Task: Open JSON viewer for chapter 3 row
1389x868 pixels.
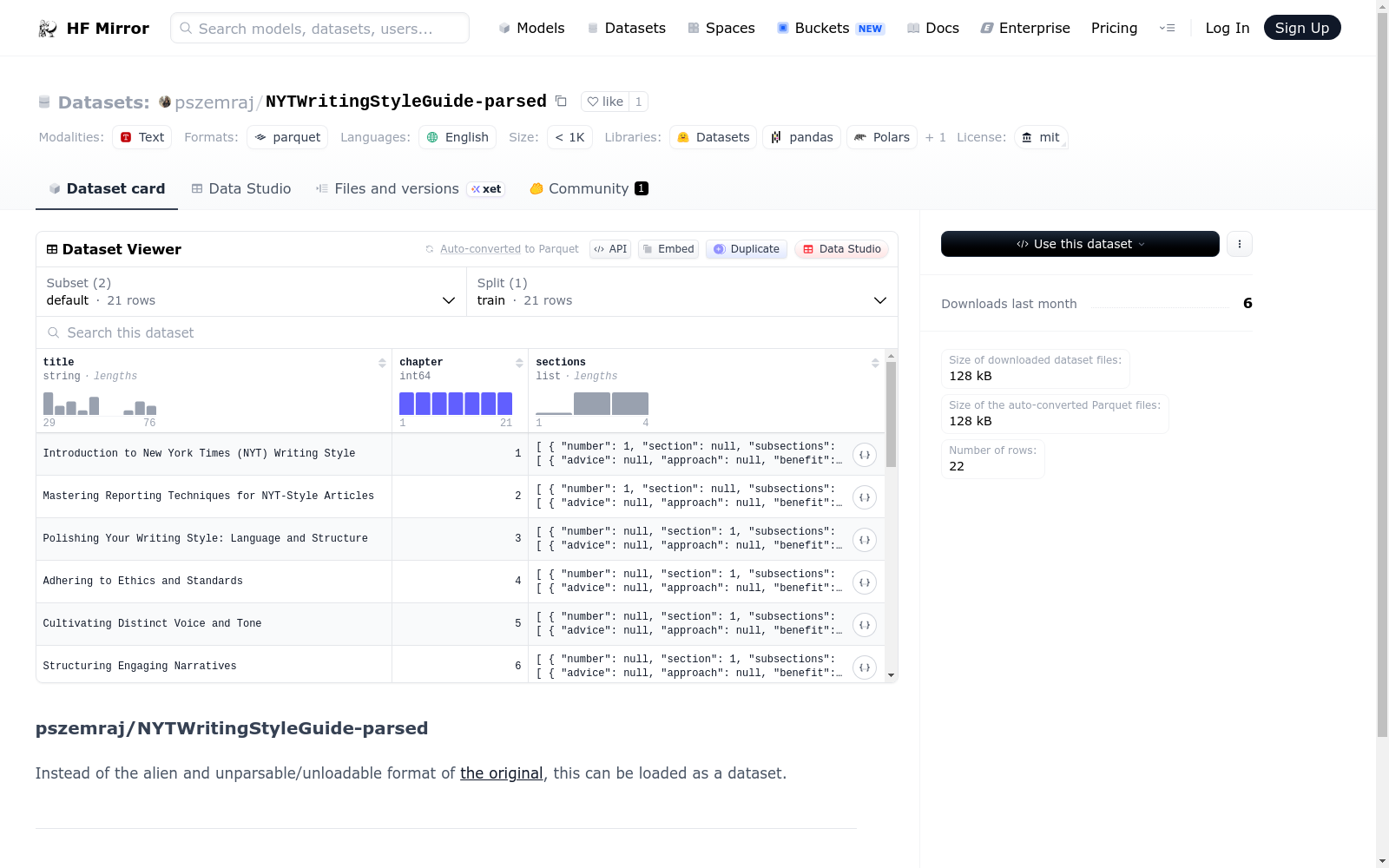Action: (865, 540)
